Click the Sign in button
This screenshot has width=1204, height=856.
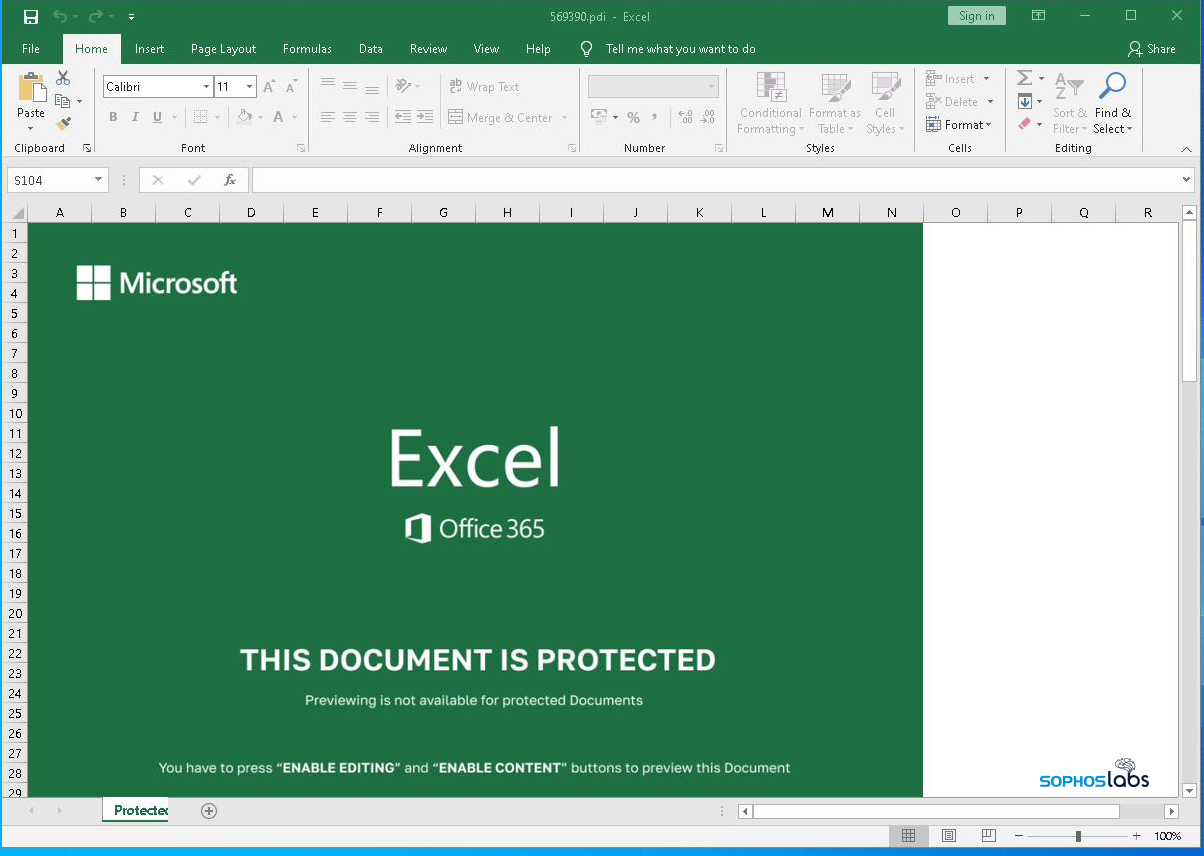click(x=976, y=16)
